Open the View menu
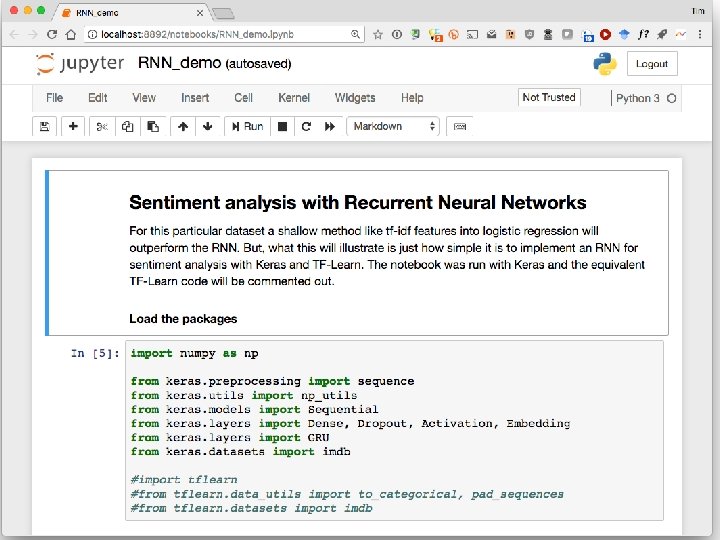The image size is (720, 540). click(144, 98)
